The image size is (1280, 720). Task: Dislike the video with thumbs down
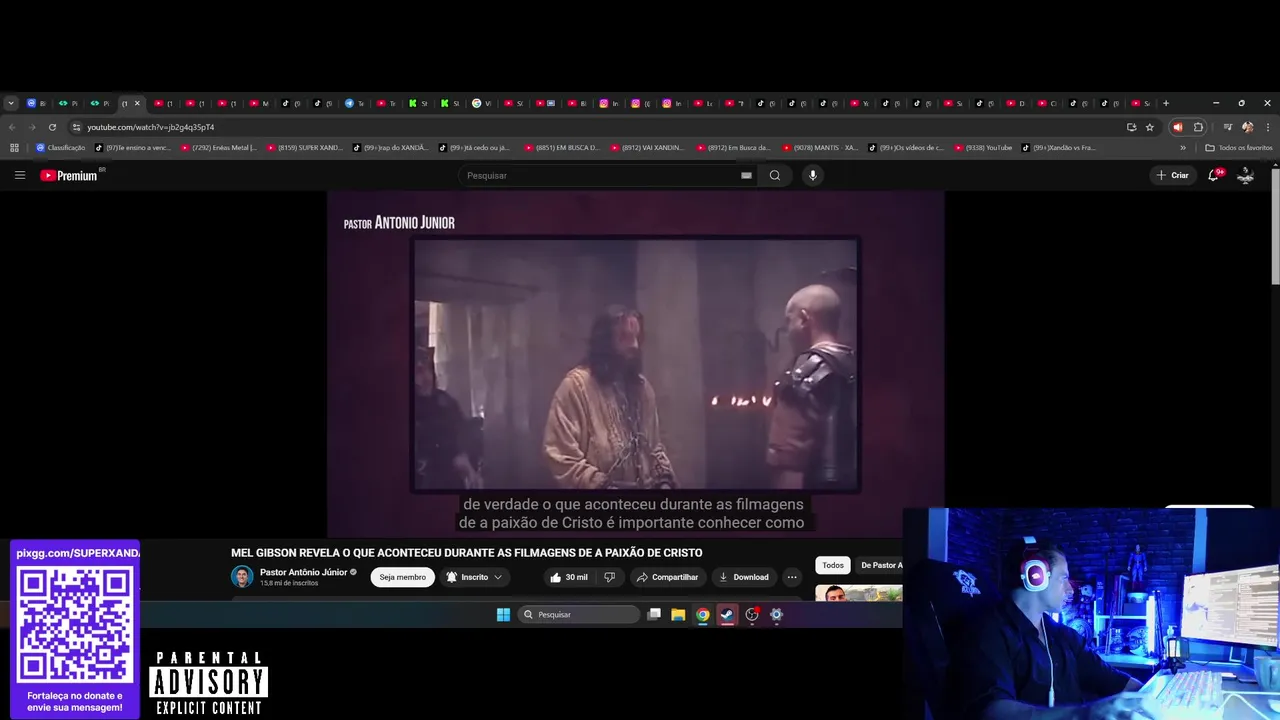click(x=609, y=577)
